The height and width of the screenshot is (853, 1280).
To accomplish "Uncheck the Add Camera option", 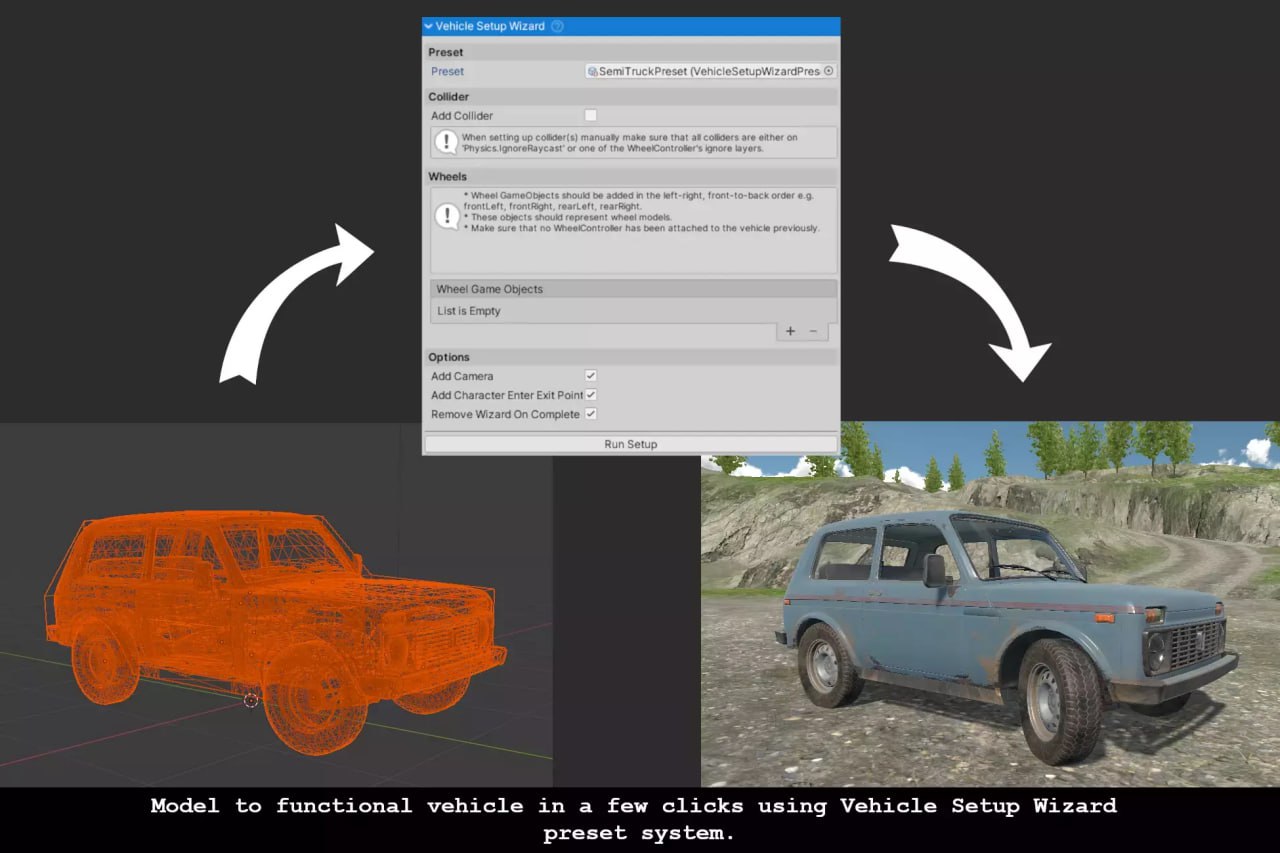I will click(590, 376).
